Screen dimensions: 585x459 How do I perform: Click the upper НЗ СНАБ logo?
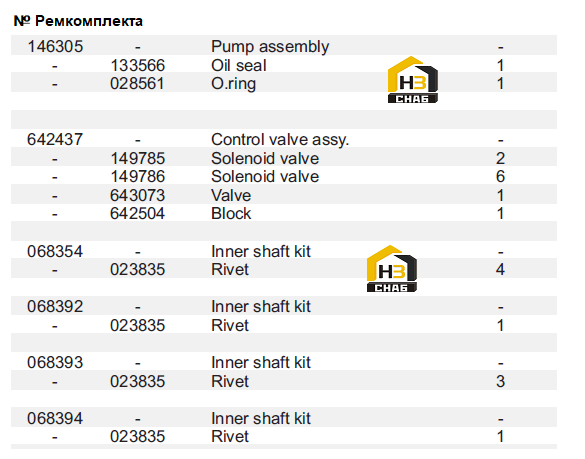(413, 79)
